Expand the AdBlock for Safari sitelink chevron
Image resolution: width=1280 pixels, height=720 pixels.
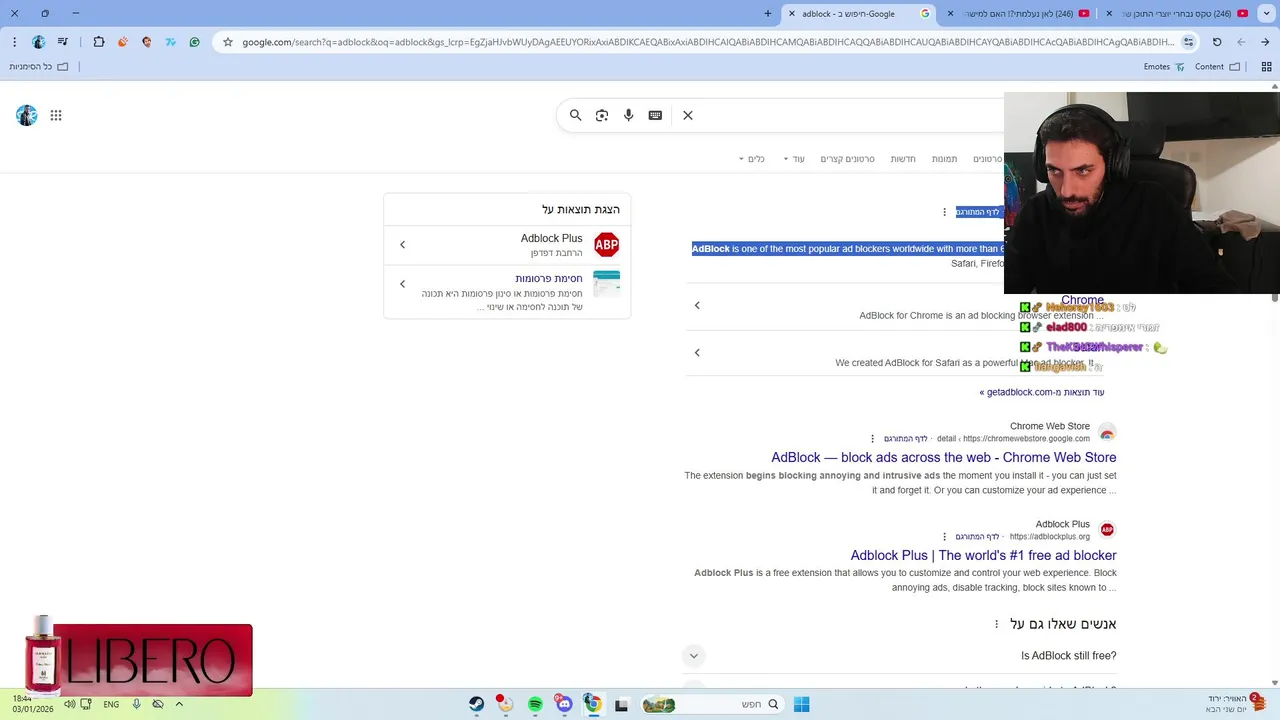[697, 352]
